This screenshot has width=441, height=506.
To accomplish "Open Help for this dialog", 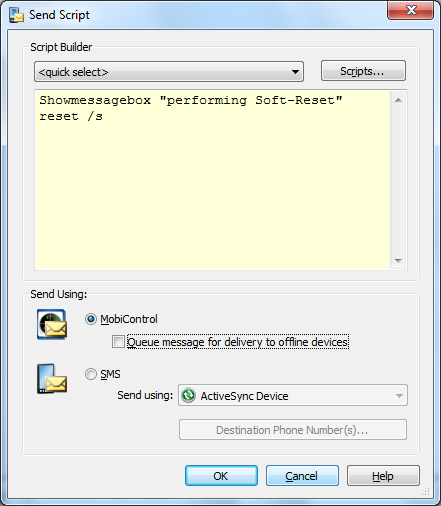I will (383, 476).
